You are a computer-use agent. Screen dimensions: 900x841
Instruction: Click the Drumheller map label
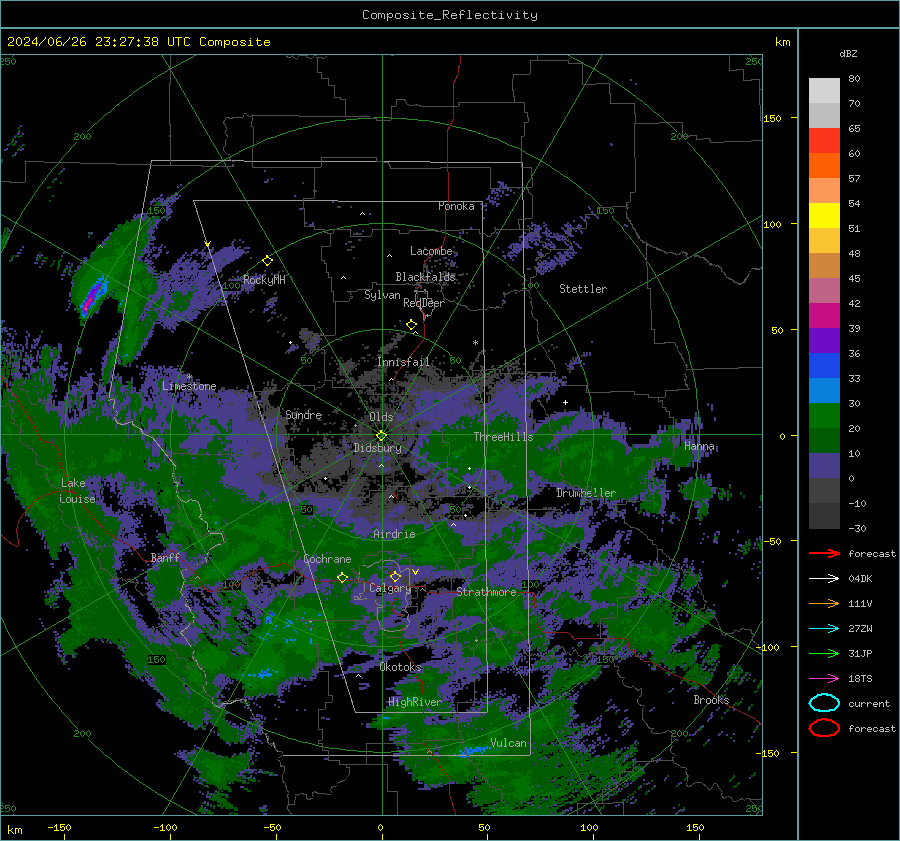tap(586, 493)
